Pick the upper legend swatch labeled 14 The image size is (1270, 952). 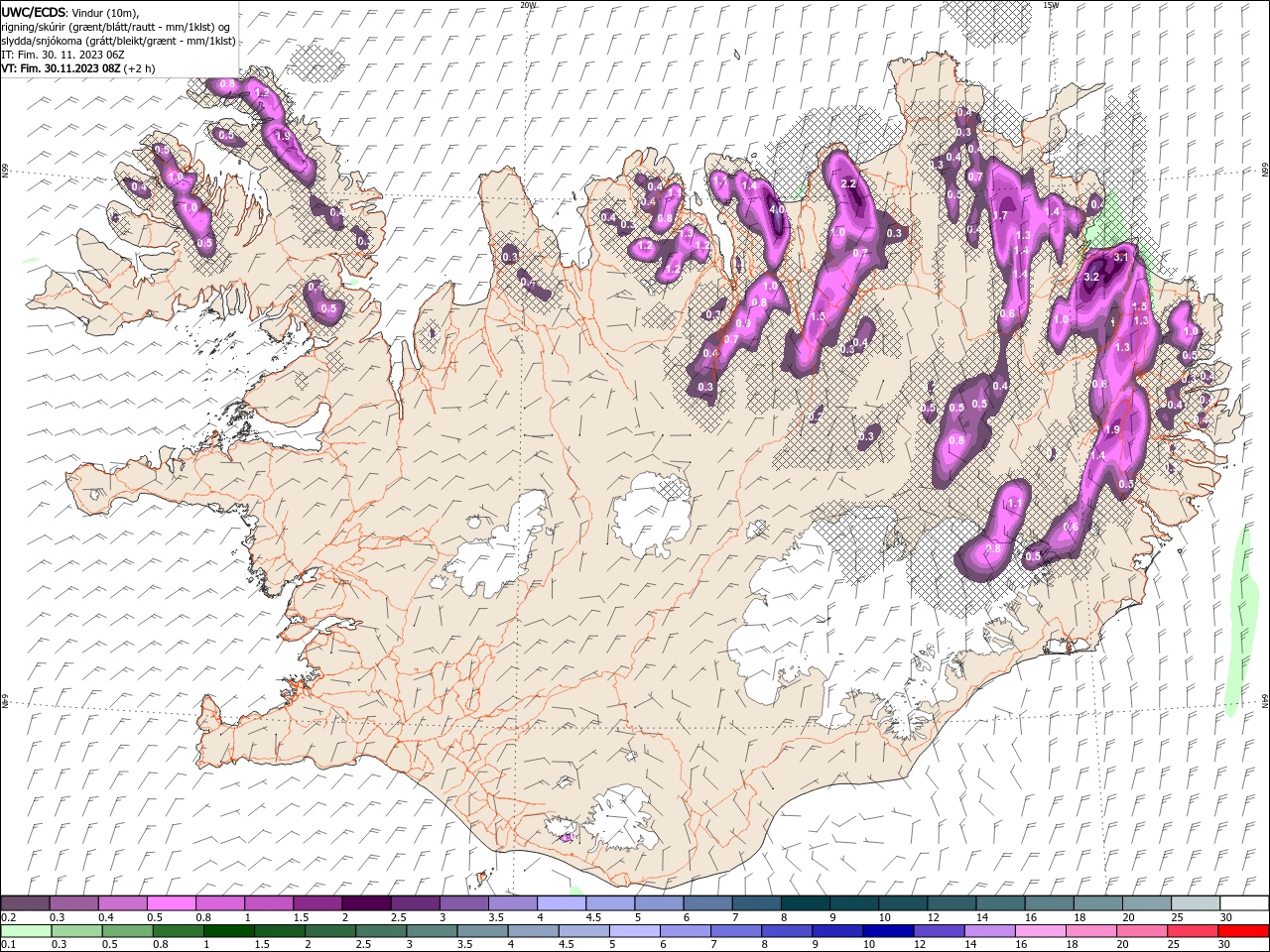tap(999, 903)
